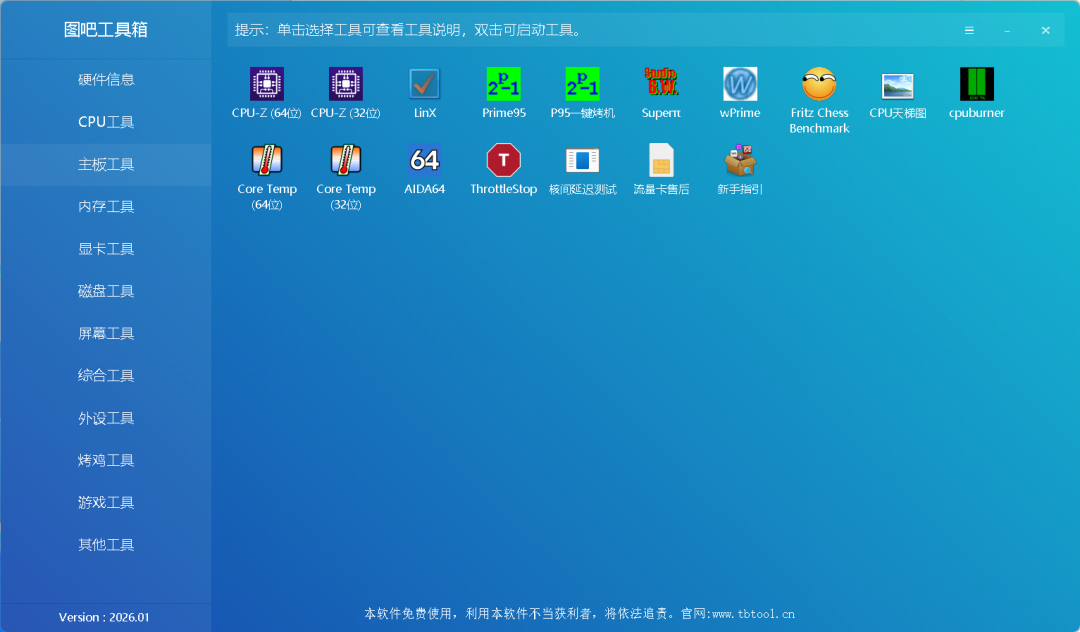Switch to the 内存工具 category

pyautogui.click(x=106, y=207)
